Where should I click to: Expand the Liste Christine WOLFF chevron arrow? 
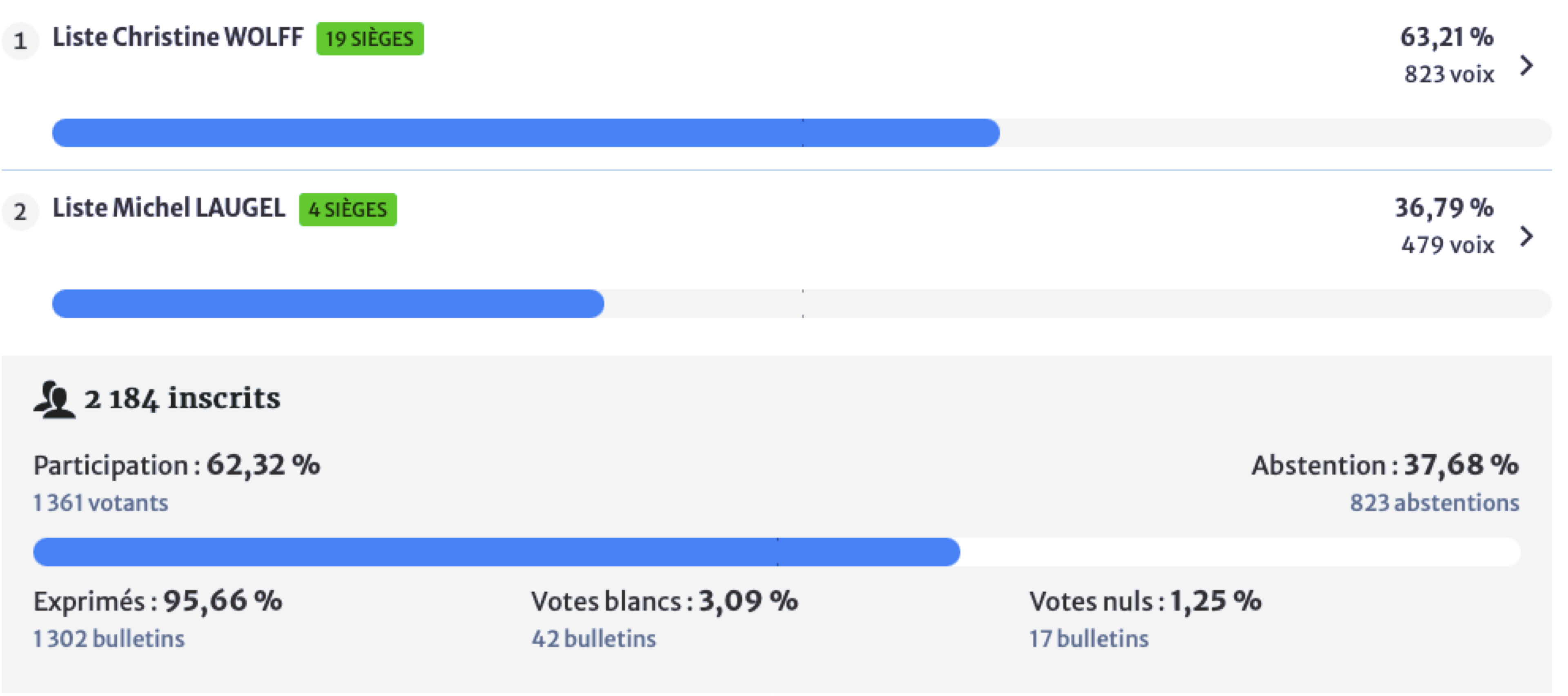pyautogui.click(x=1526, y=65)
